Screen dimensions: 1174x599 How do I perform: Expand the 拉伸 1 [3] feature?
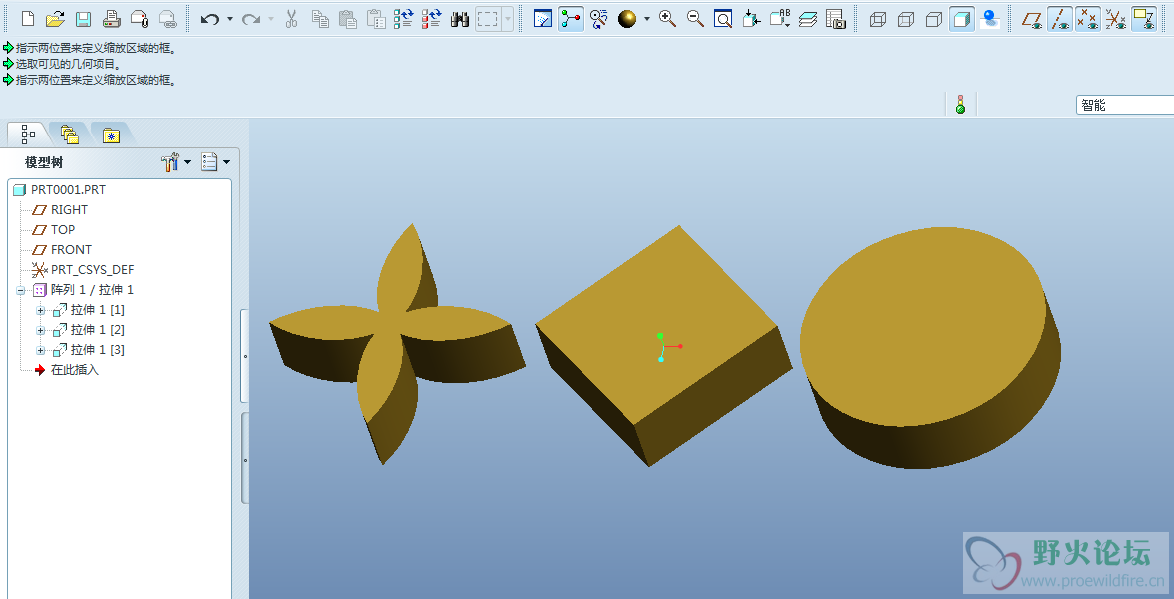tap(40, 350)
